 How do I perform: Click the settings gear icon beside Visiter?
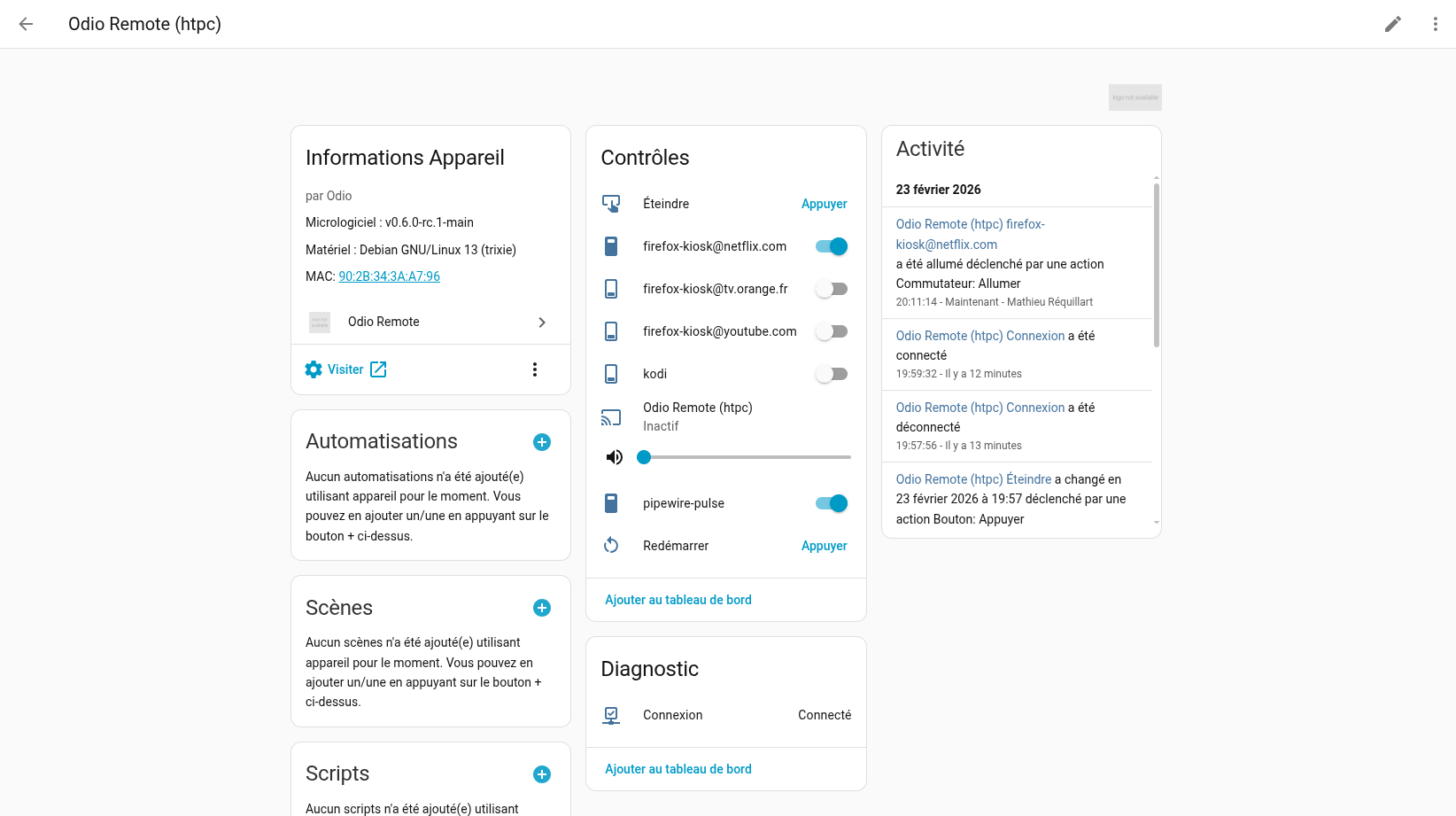[314, 369]
